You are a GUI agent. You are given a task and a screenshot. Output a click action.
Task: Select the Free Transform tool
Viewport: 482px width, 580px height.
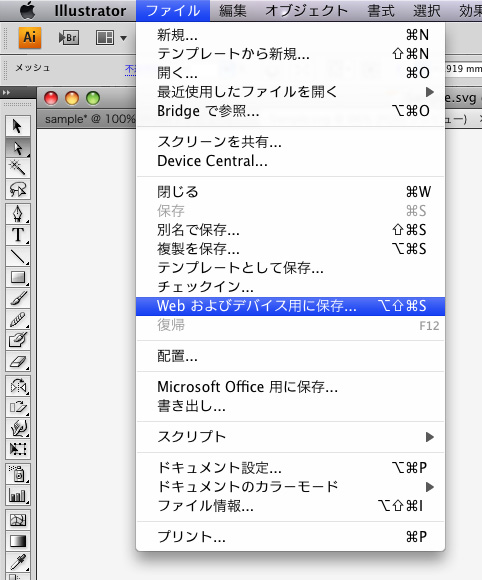(x=17, y=449)
